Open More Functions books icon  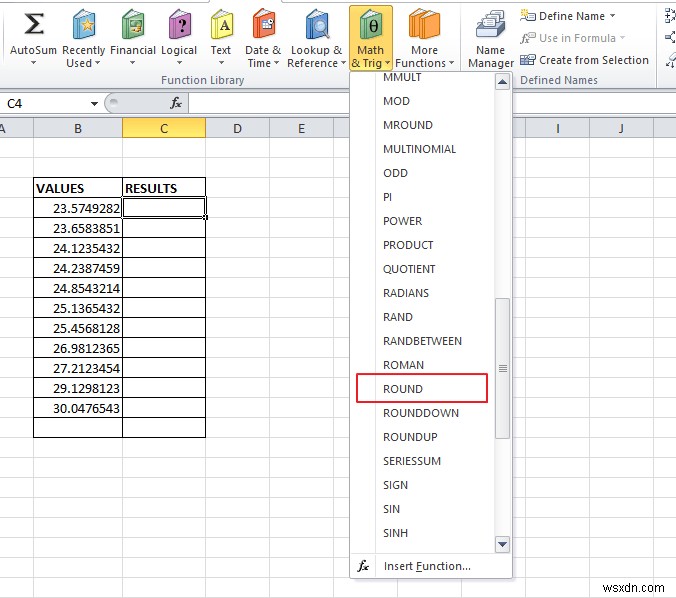pyautogui.click(x=425, y=25)
